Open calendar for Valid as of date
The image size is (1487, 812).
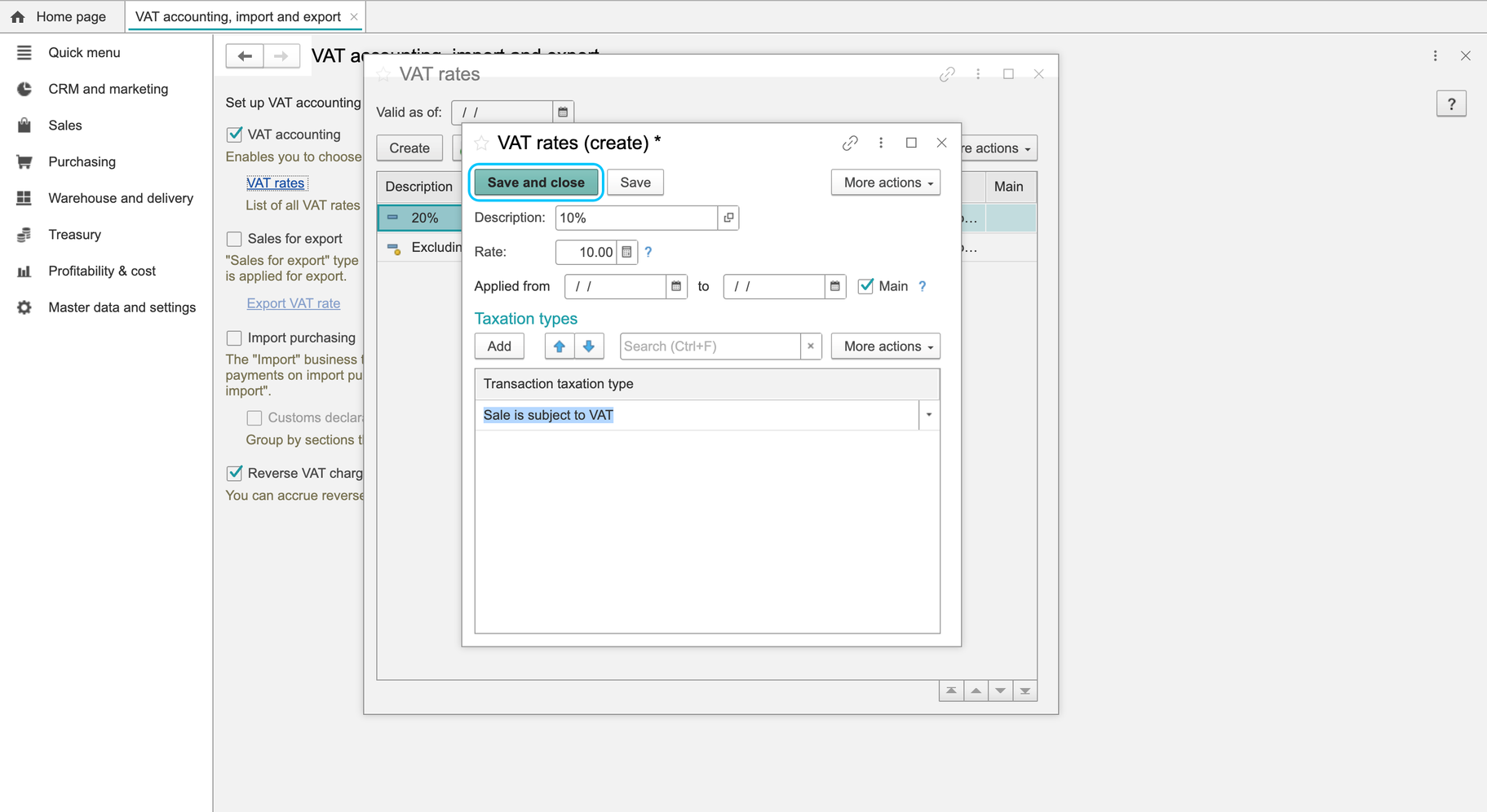(x=563, y=112)
